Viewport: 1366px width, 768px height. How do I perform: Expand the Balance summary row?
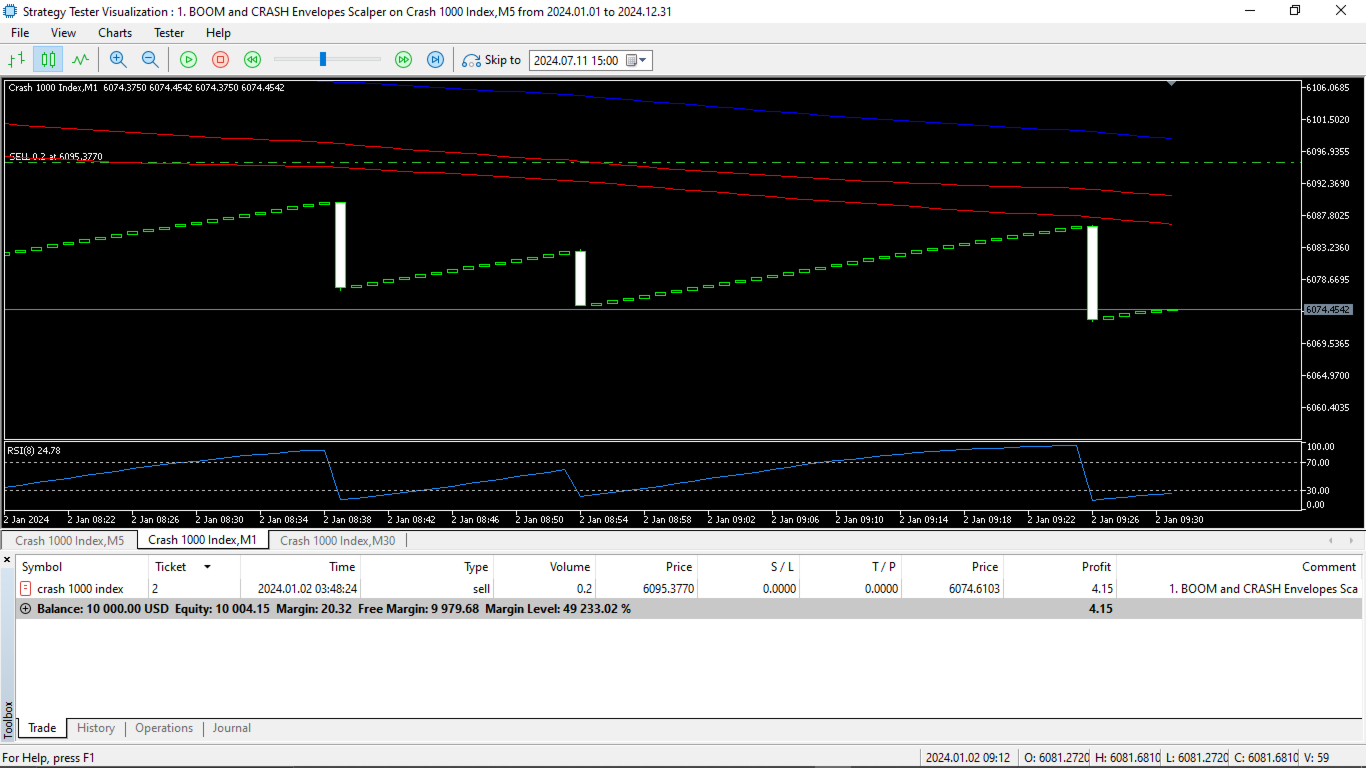click(26, 609)
